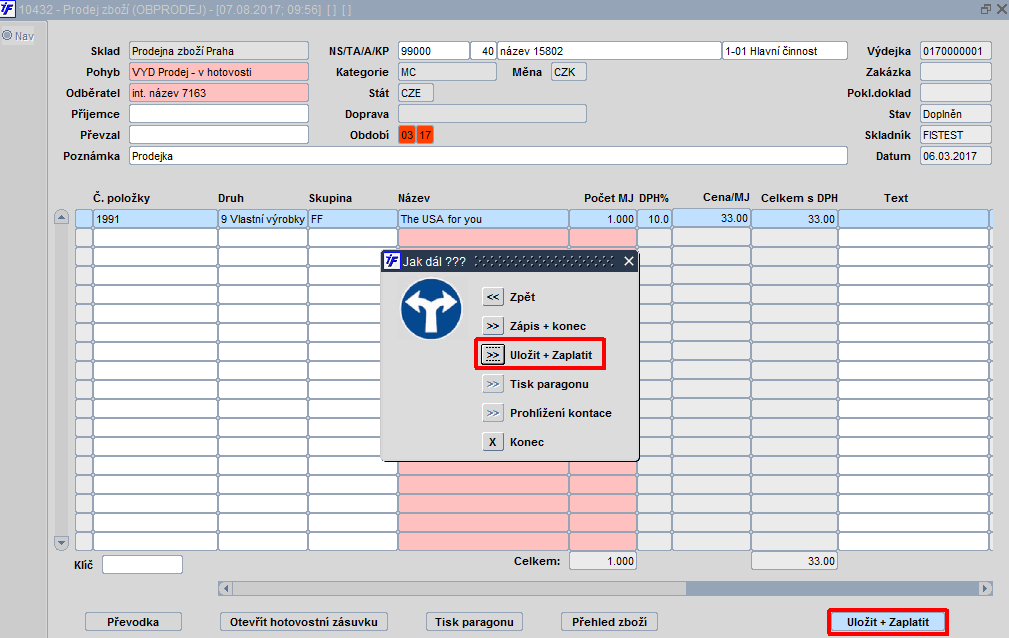Close the Jak dál ??? dialog

pyautogui.click(x=629, y=261)
